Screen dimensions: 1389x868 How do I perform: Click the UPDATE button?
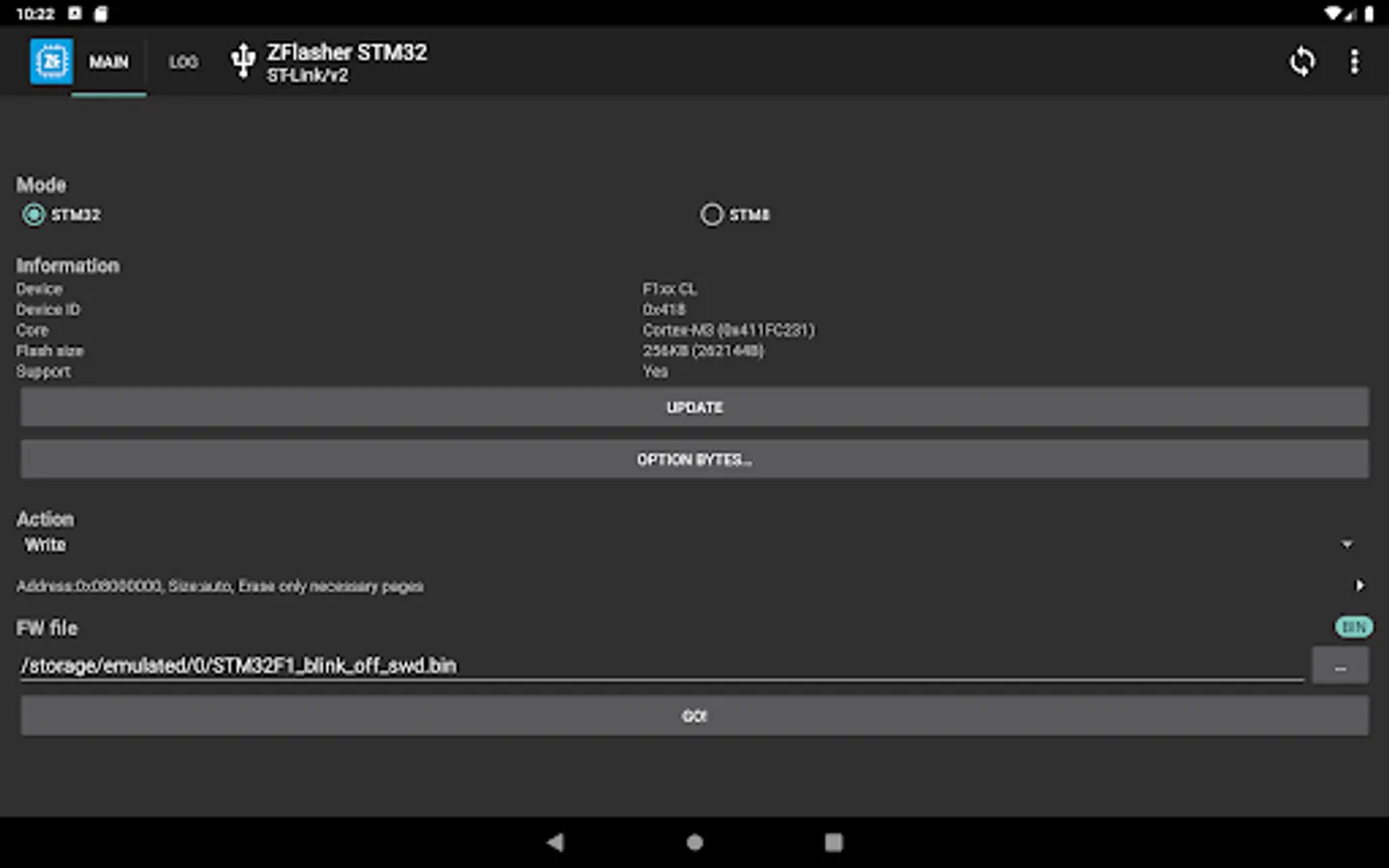click(x=694, y=407)
